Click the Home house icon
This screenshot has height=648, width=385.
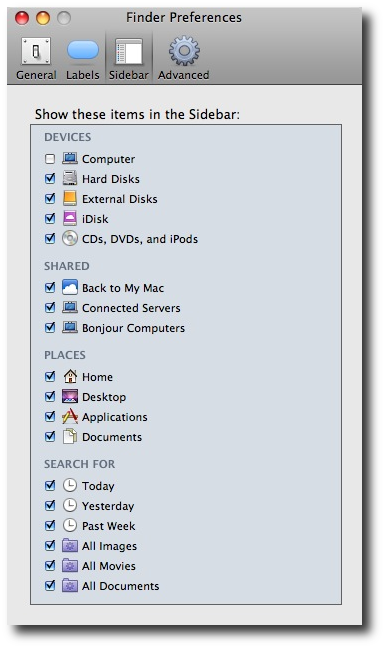tap(70, 376)
